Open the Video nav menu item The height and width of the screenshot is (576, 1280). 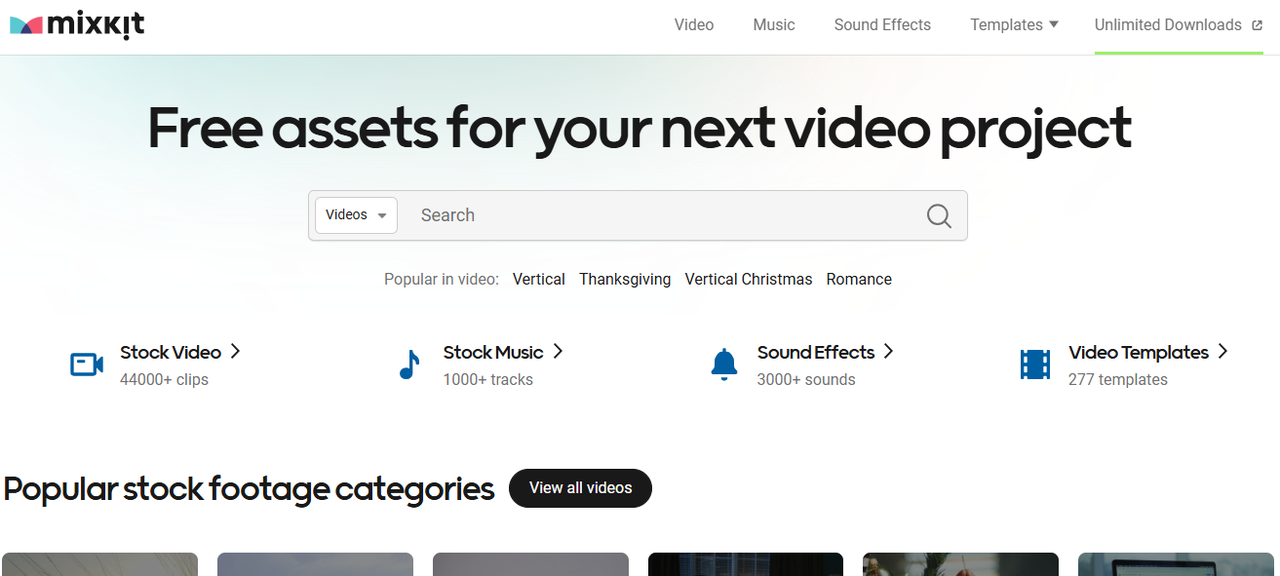click(x=694, y=25)
